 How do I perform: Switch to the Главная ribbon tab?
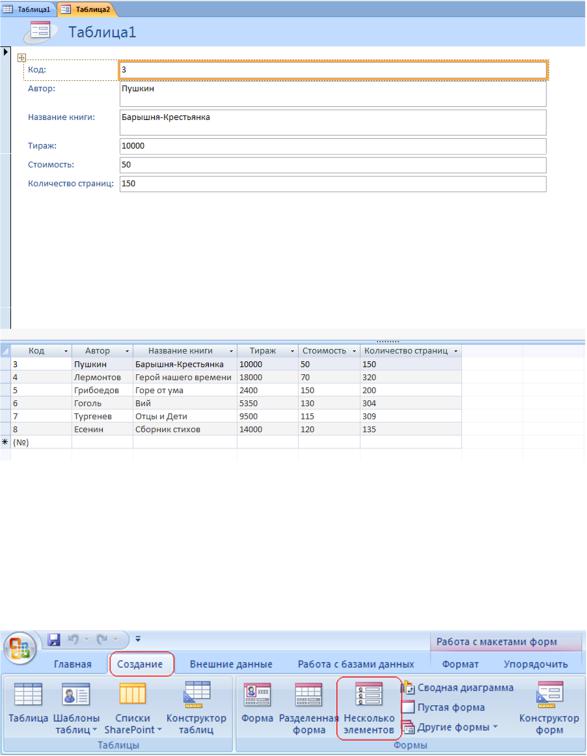coord(73,664)
